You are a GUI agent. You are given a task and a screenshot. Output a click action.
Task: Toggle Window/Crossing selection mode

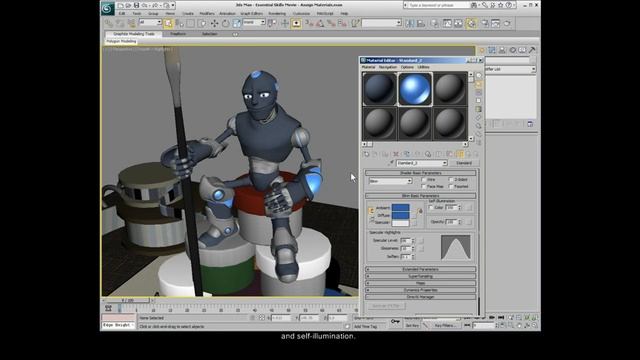(202, 24)
